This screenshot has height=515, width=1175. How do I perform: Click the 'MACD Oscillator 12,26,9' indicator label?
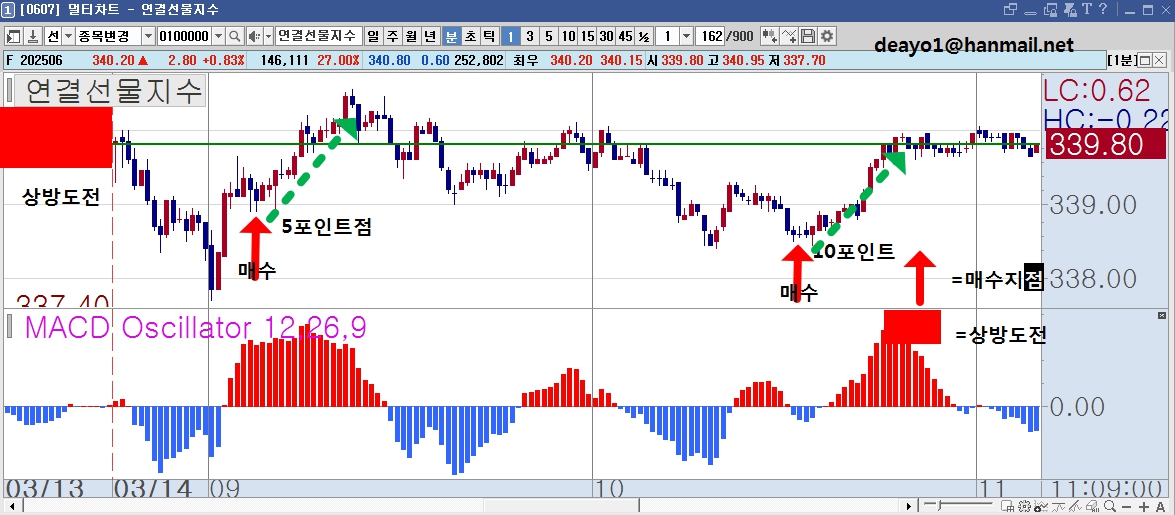[x=196, y=328]
